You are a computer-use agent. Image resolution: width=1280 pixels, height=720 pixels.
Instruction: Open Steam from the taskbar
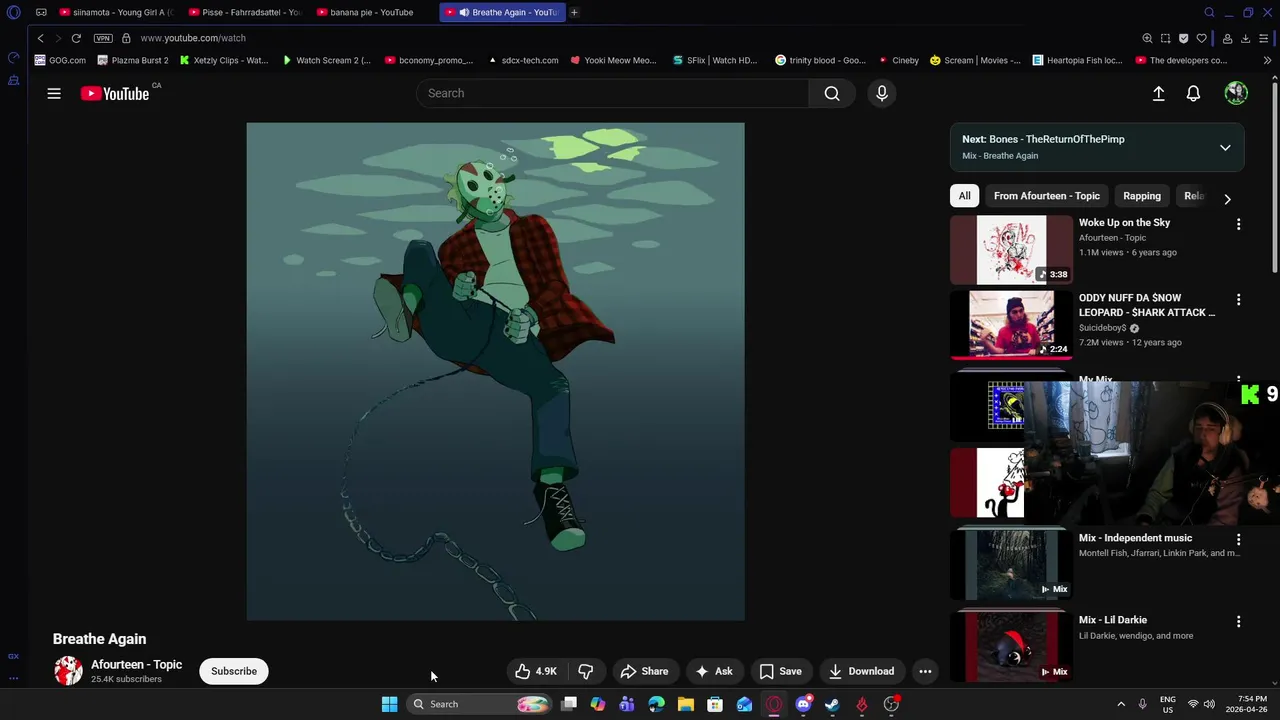click(x=832, y=704)
